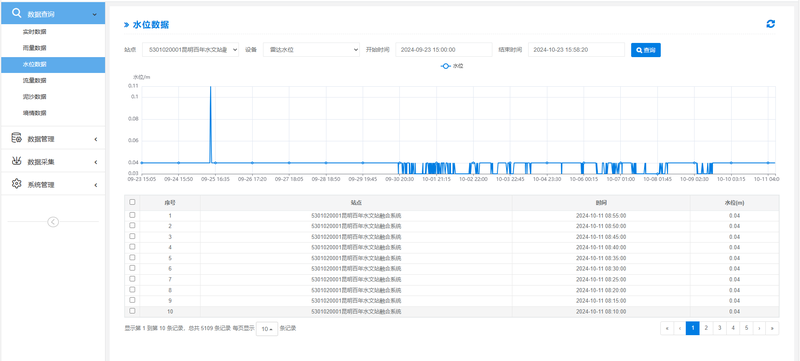Check the box for row 2024-10-11 08:50:00
This screenshot has width=800, height=361.
click(132, 225)
